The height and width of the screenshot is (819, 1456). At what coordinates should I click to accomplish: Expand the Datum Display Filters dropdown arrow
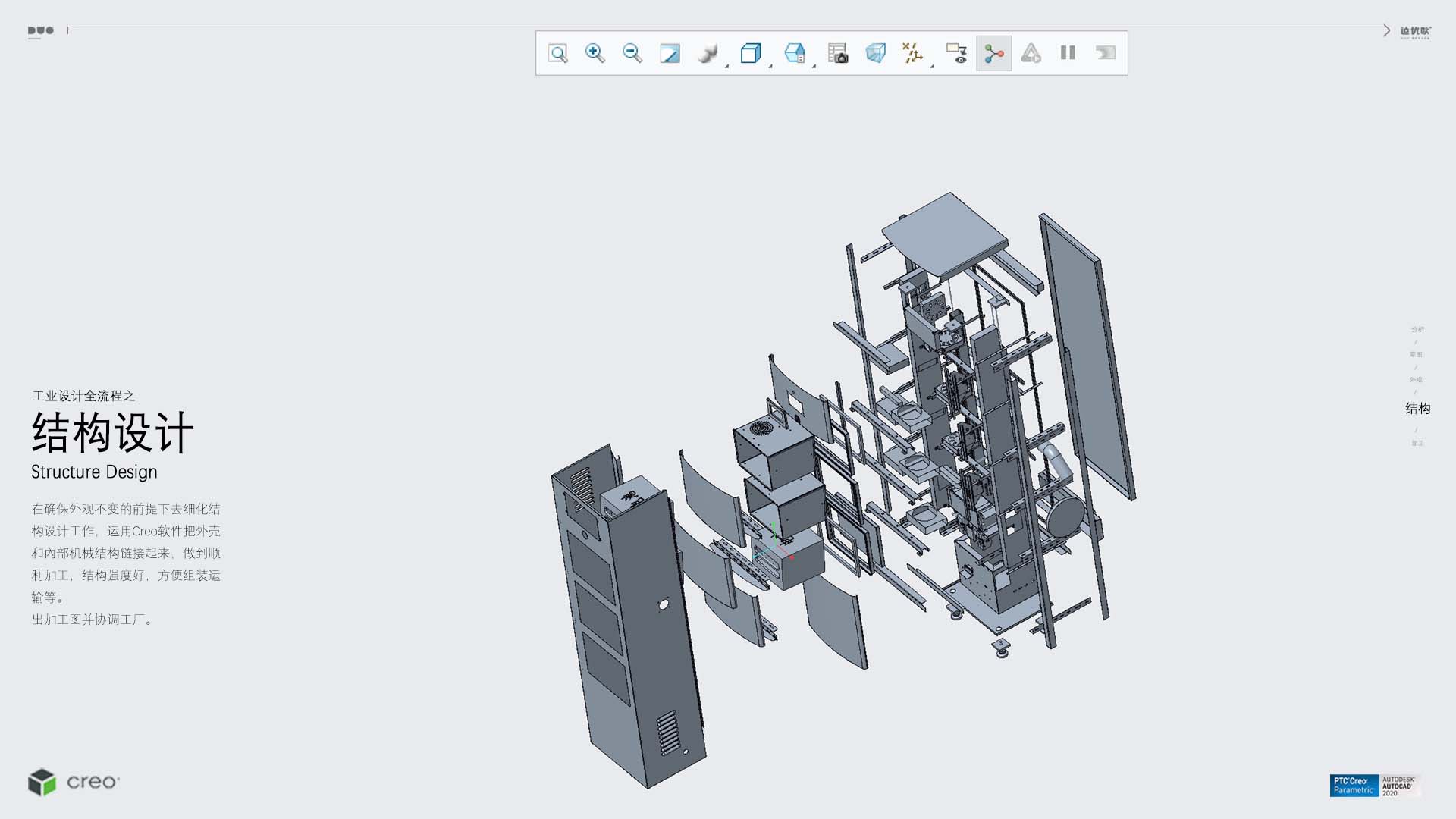(932, 66)
